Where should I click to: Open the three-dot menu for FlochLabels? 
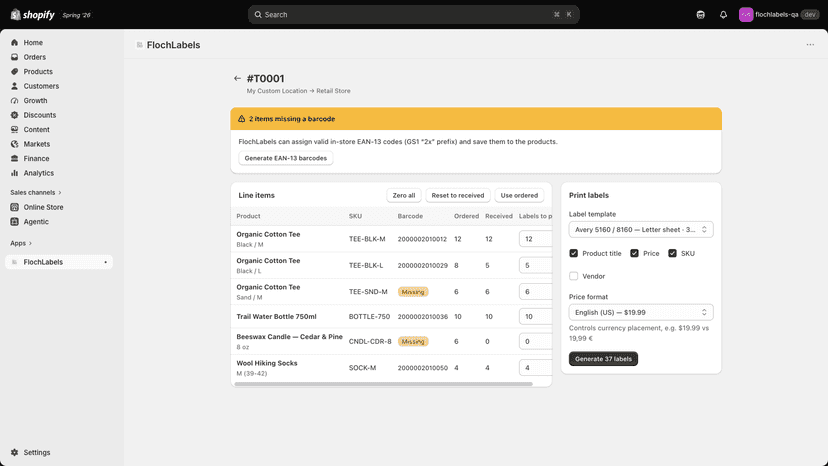(x=810, y=45)
